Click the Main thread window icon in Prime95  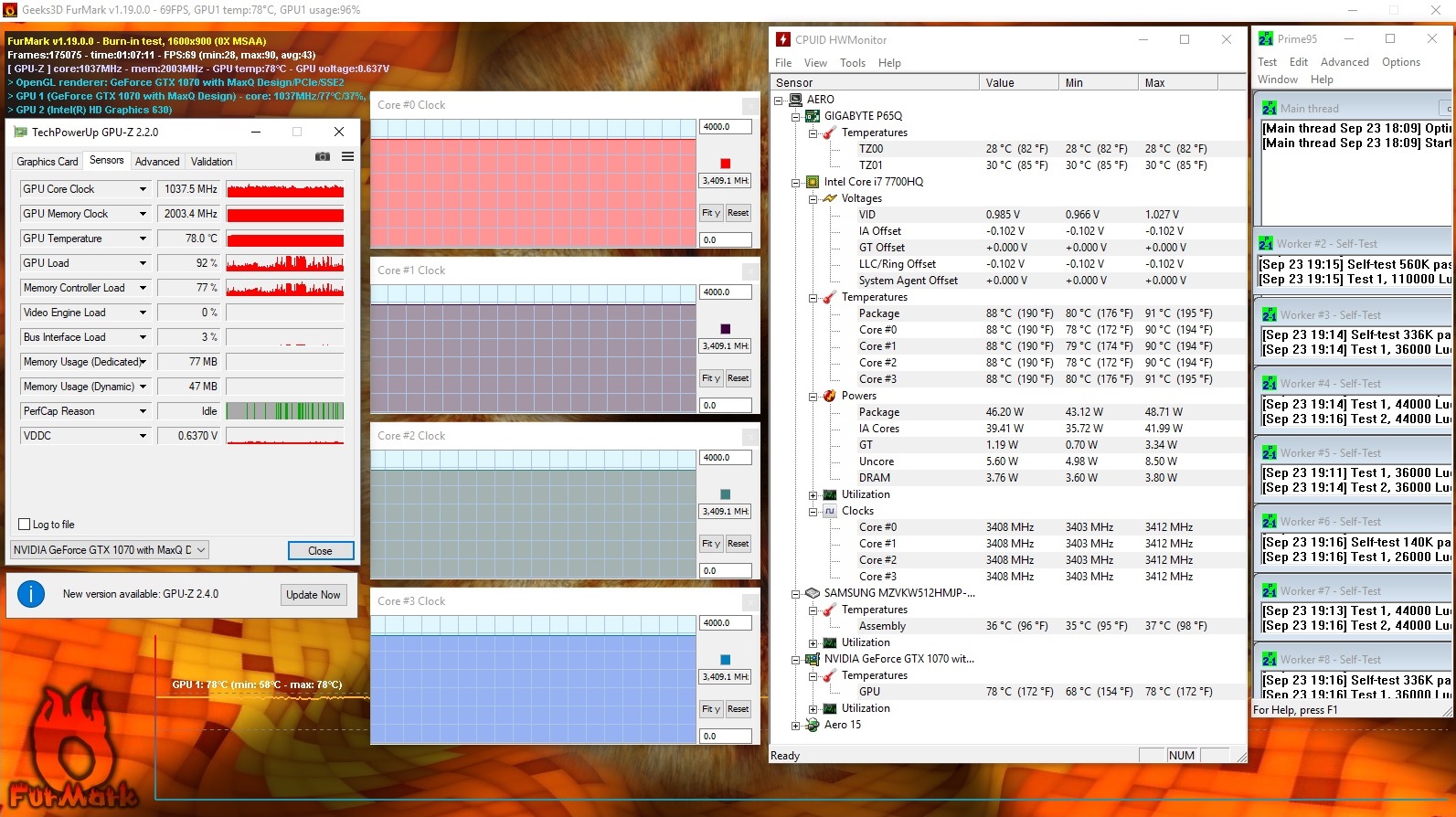coord(1270,108)
